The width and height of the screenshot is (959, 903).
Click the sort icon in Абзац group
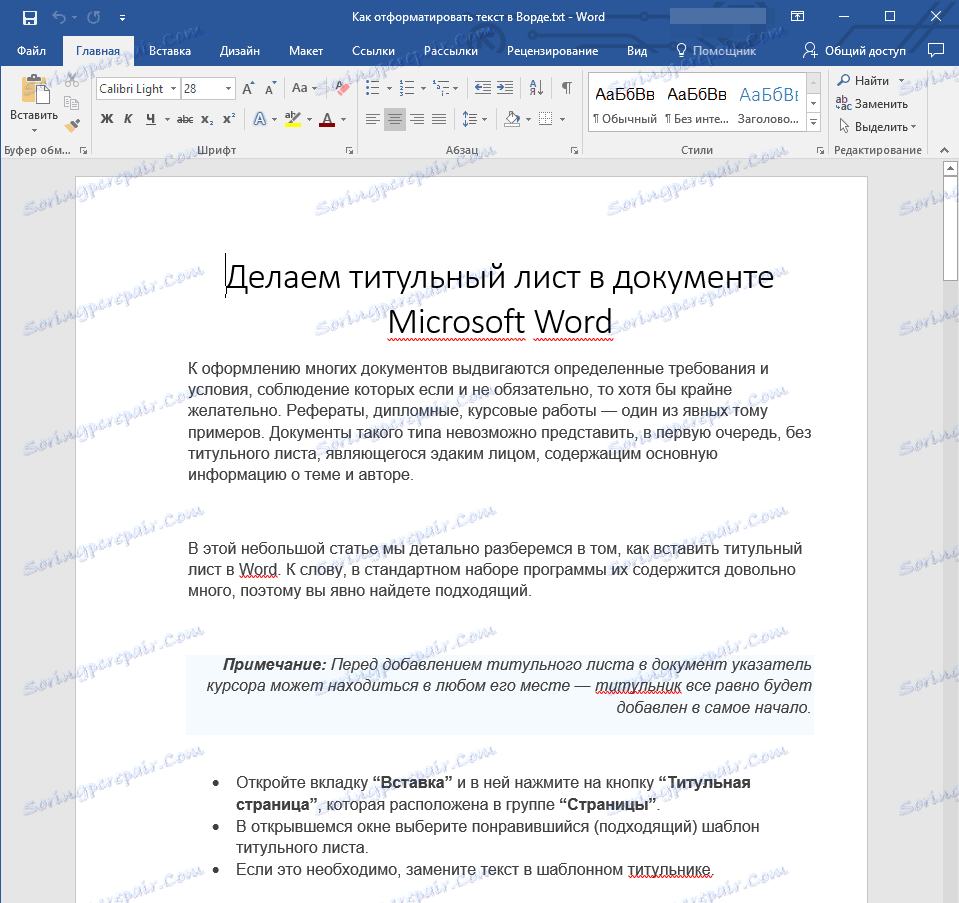(536, 88)
